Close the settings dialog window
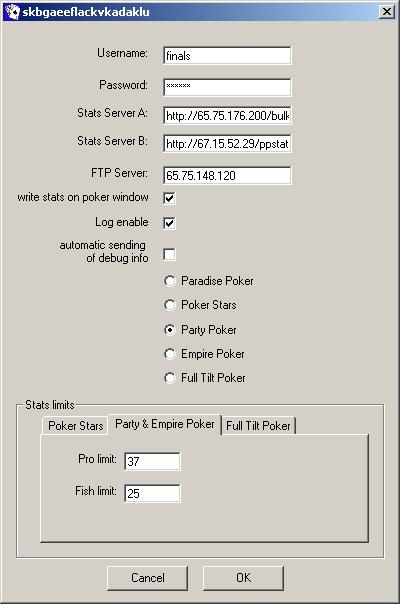 tap(386, 12)
